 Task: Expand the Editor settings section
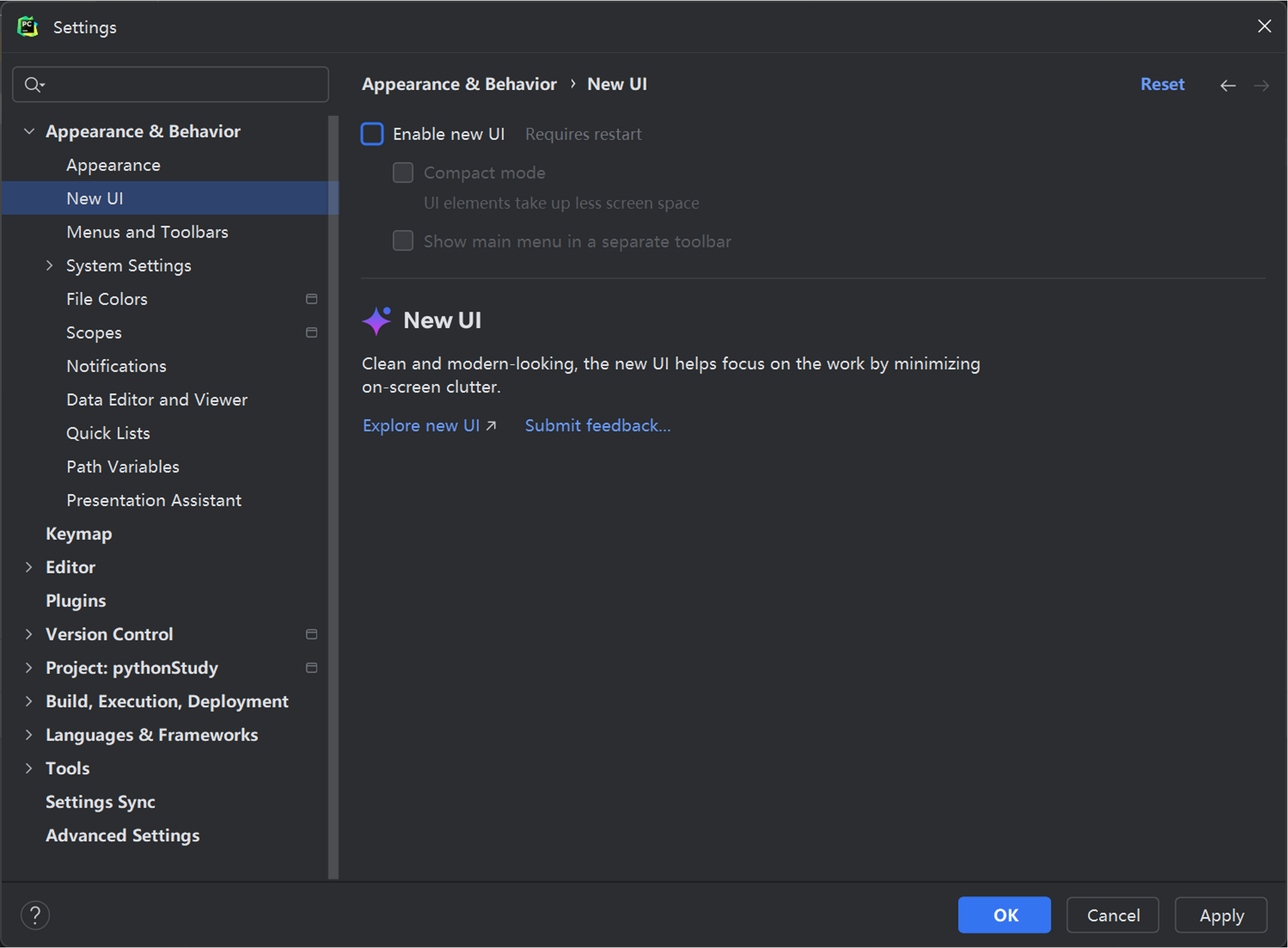click(x=29, y=567)
